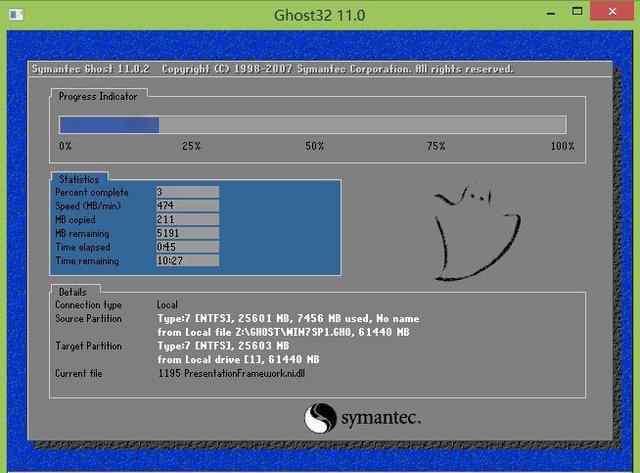Click the Progress Indicator group label
640x473 pixels.
[x=98, y=97]
